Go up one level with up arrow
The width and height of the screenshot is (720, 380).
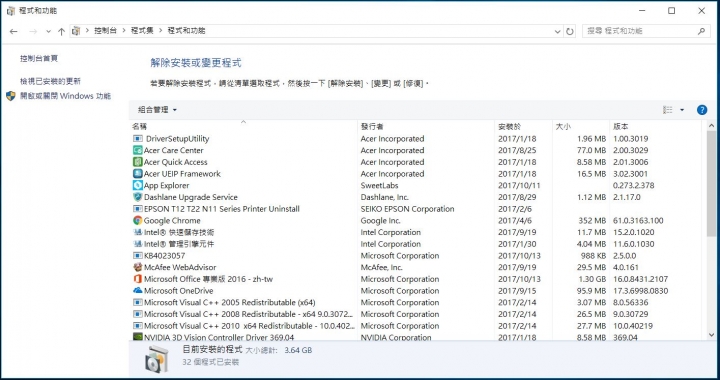tap(62, 31)
